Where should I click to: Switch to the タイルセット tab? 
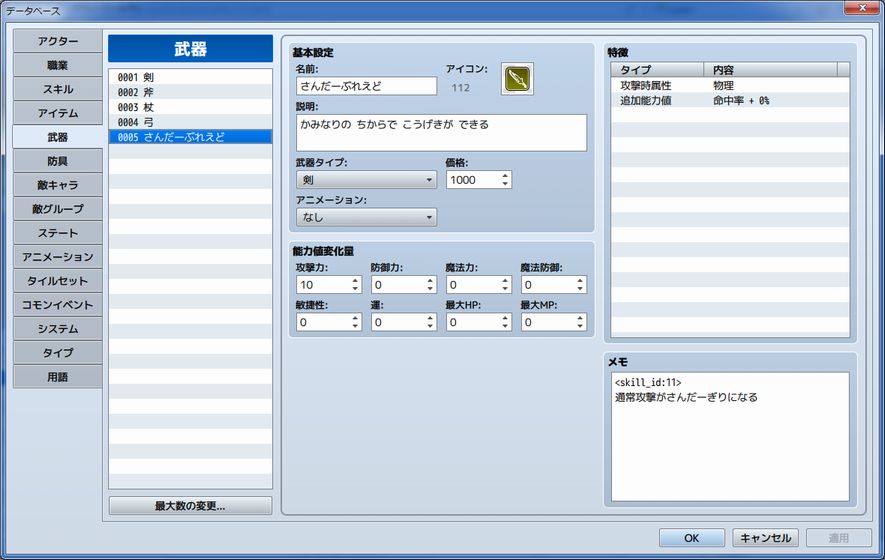click(58, 281)
